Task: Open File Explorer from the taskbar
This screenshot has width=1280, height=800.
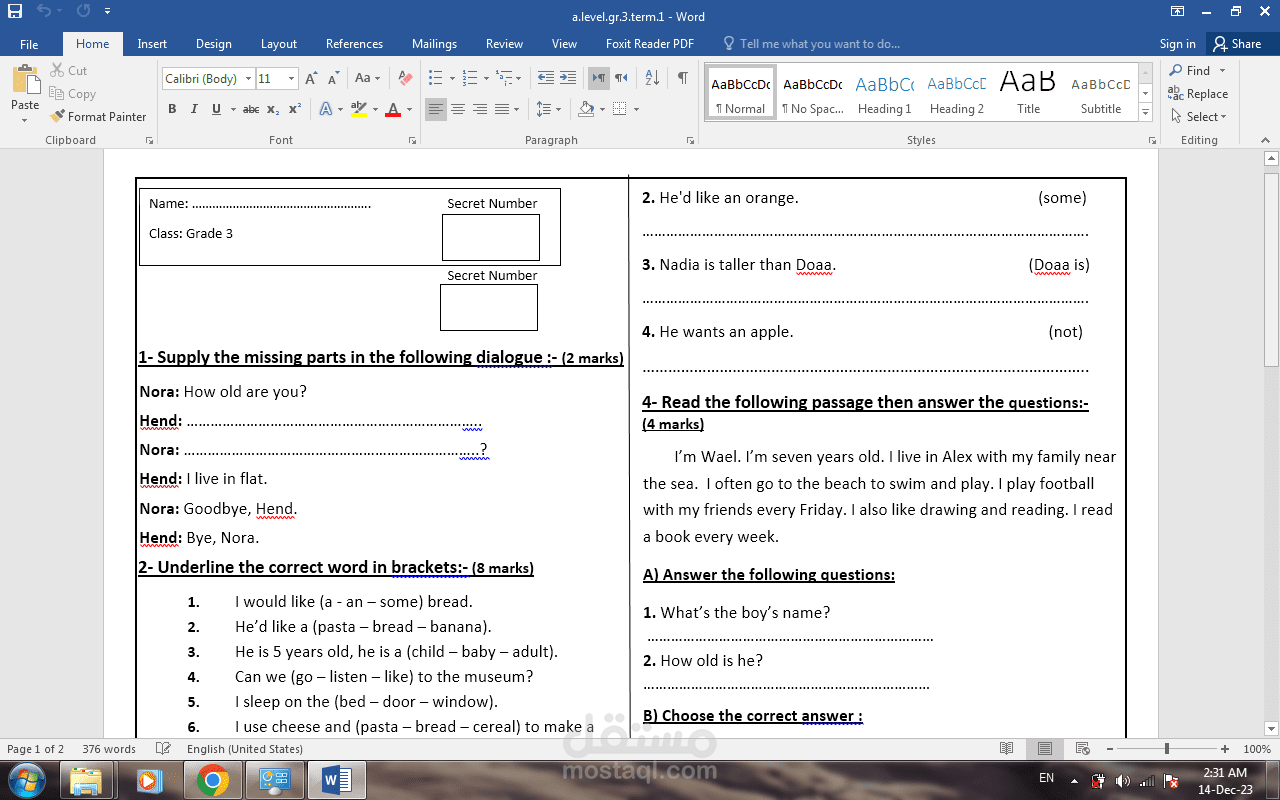Action: (86, 779)
